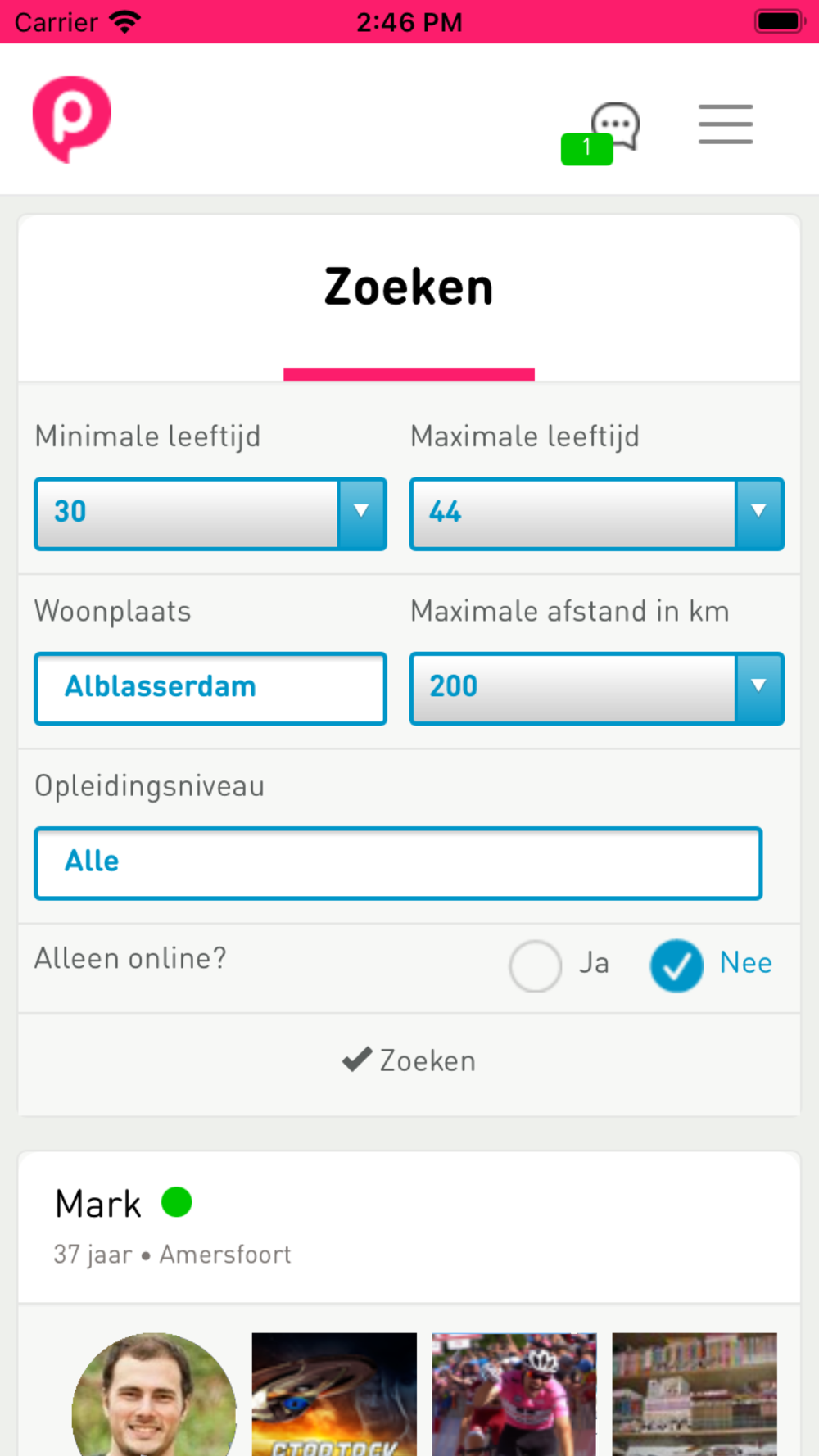Open the Minimale leeftijd dropdown
The image size is (819, 1456).
click(210, 513)
